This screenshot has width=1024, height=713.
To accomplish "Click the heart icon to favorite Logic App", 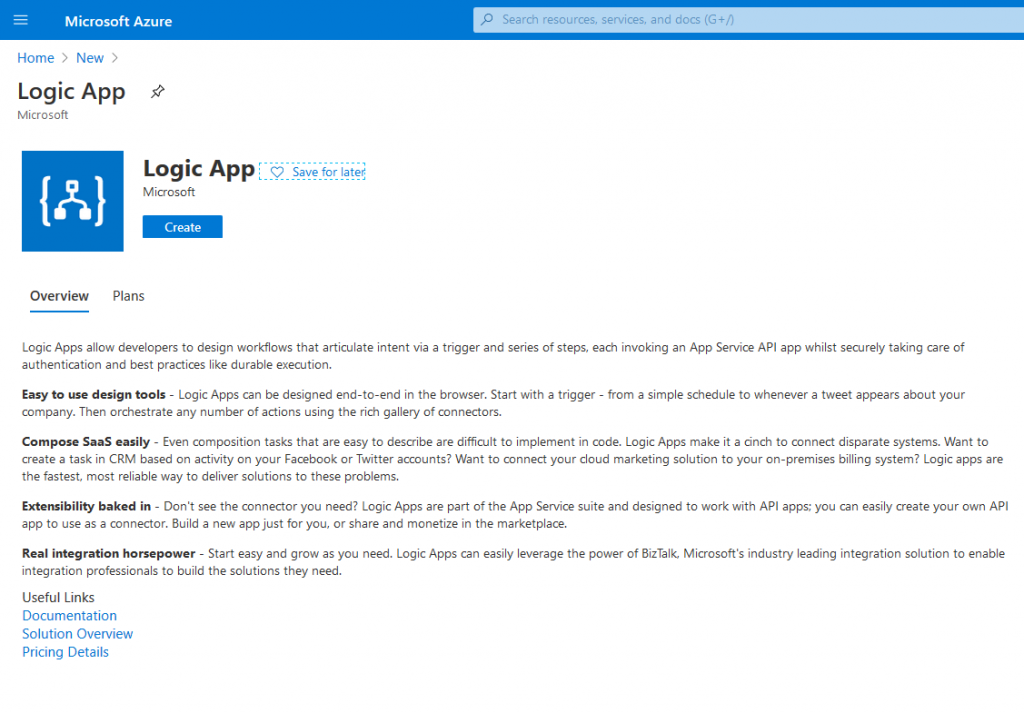I will coord(277,171).
